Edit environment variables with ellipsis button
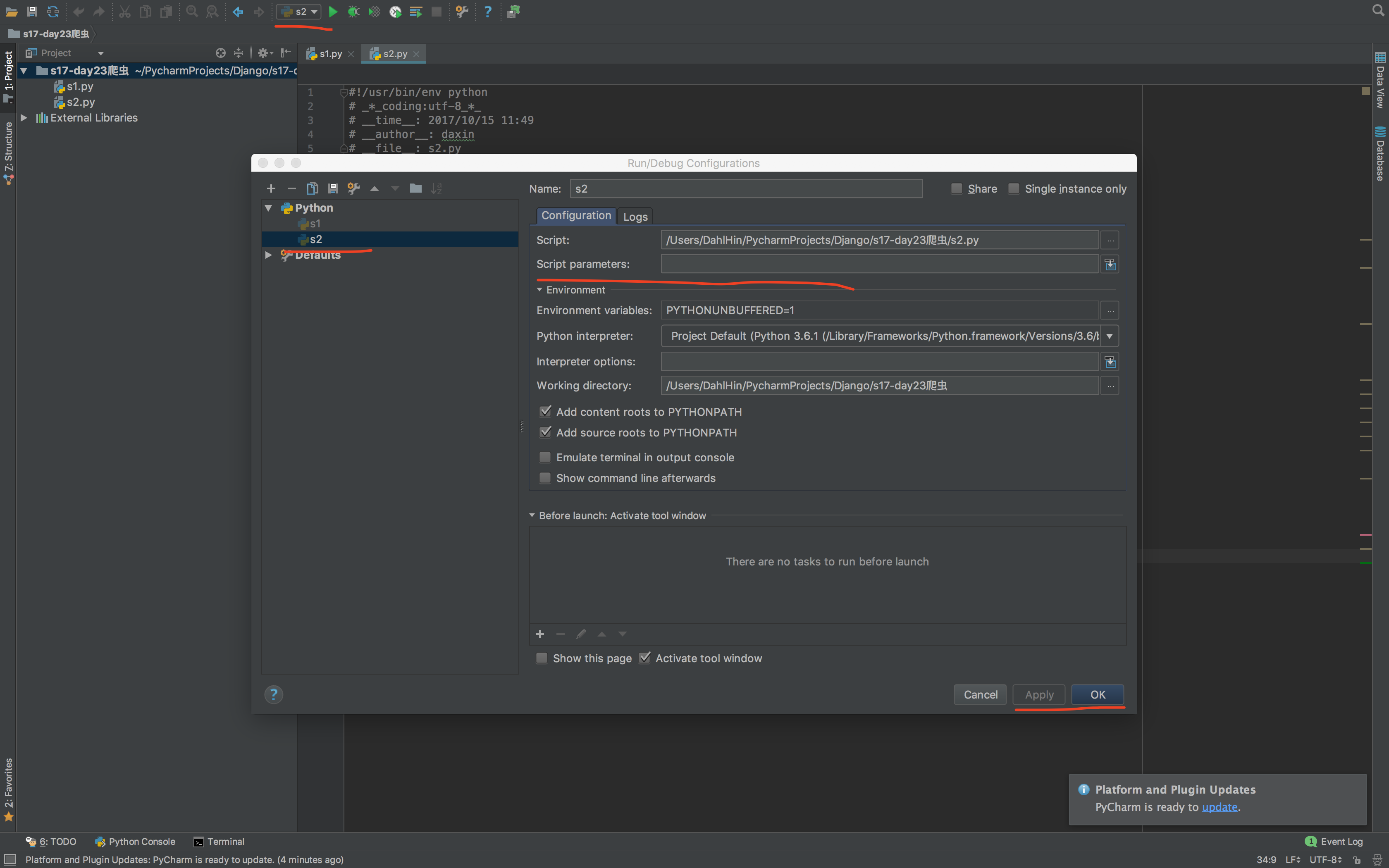 coord(1111,310)
